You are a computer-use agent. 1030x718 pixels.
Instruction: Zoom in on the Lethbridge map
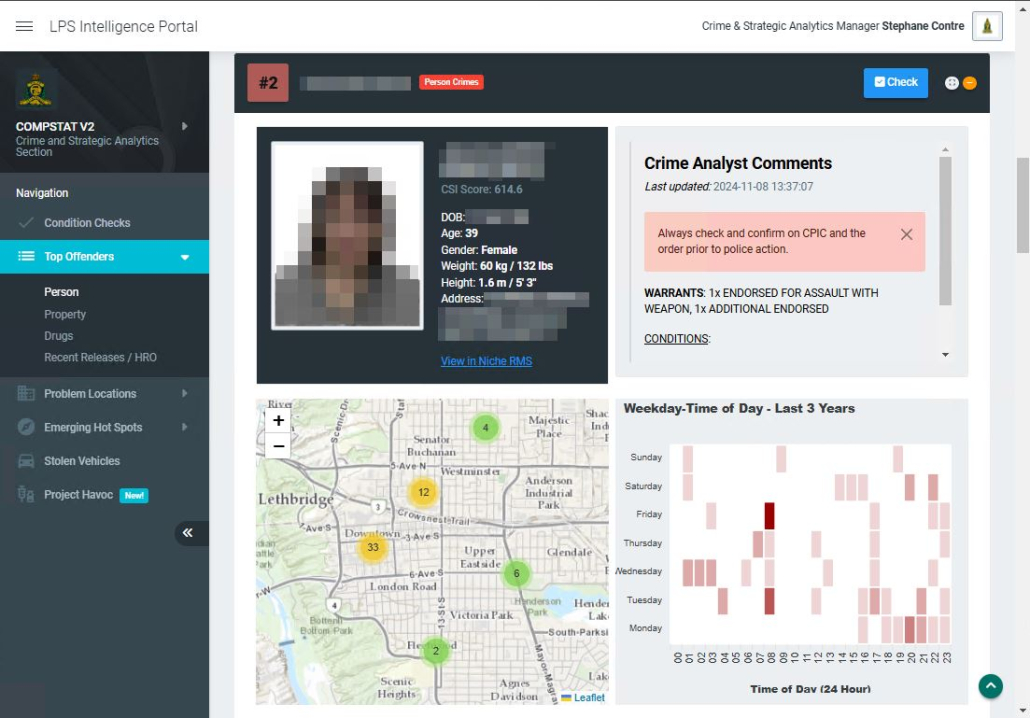278,421
